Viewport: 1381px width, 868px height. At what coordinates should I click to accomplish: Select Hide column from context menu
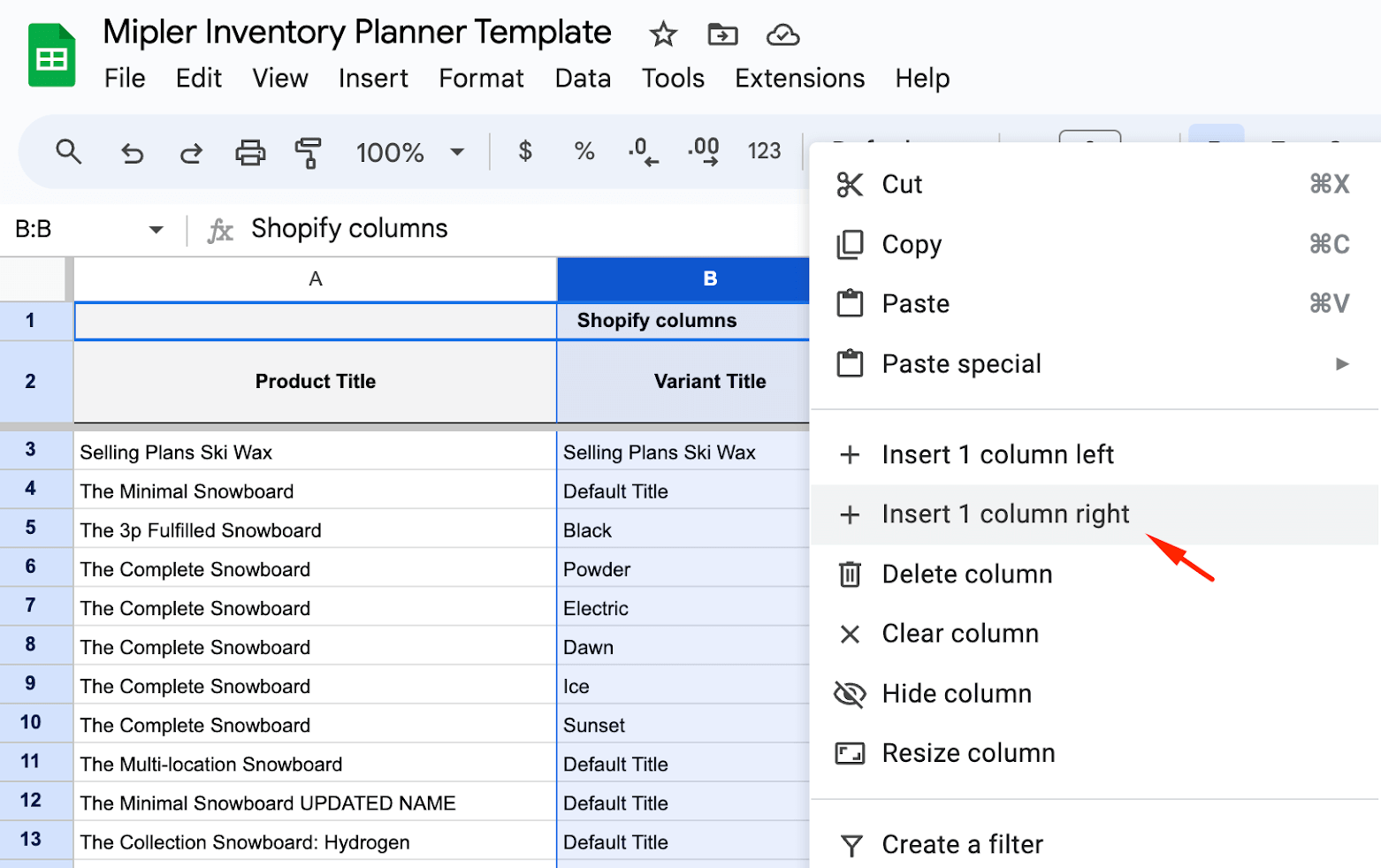957,694
